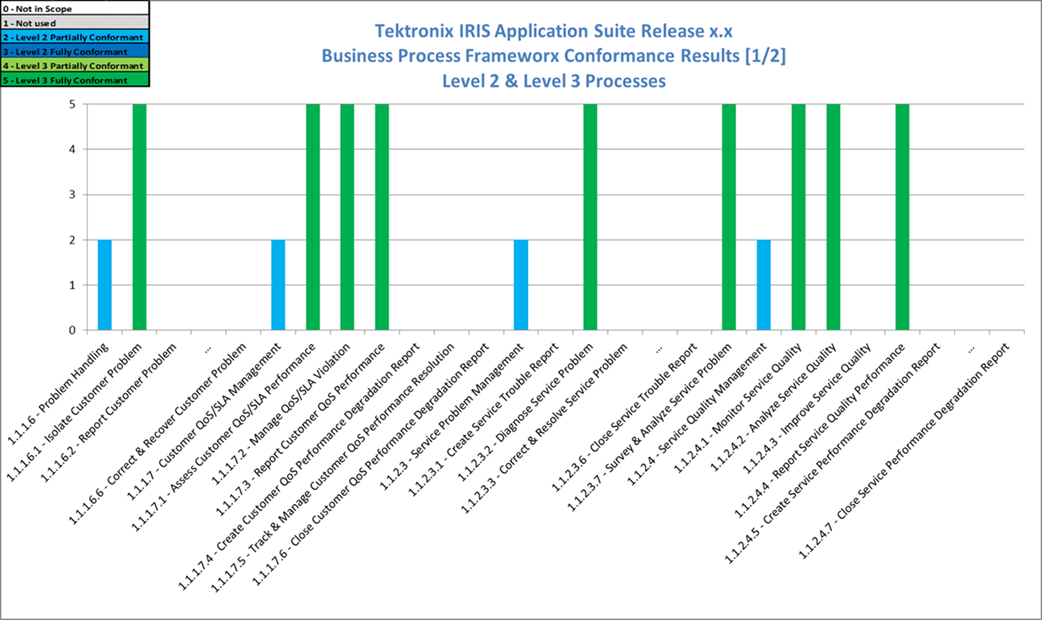
Task: Click the y-axis label '0'
Action: tap(72, 330)
